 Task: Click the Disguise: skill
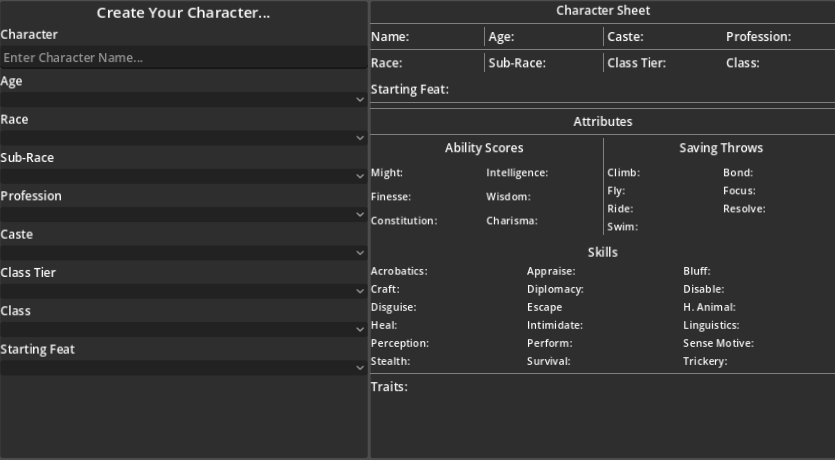click(x=394, y=307)
